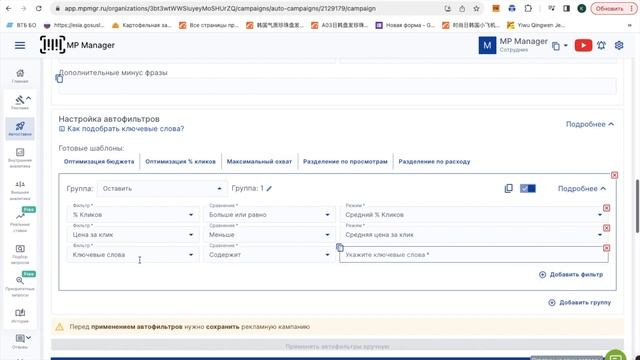
Task: Open Приоритетные запросы magnifier icon
Action: click(x=20, y=287)
